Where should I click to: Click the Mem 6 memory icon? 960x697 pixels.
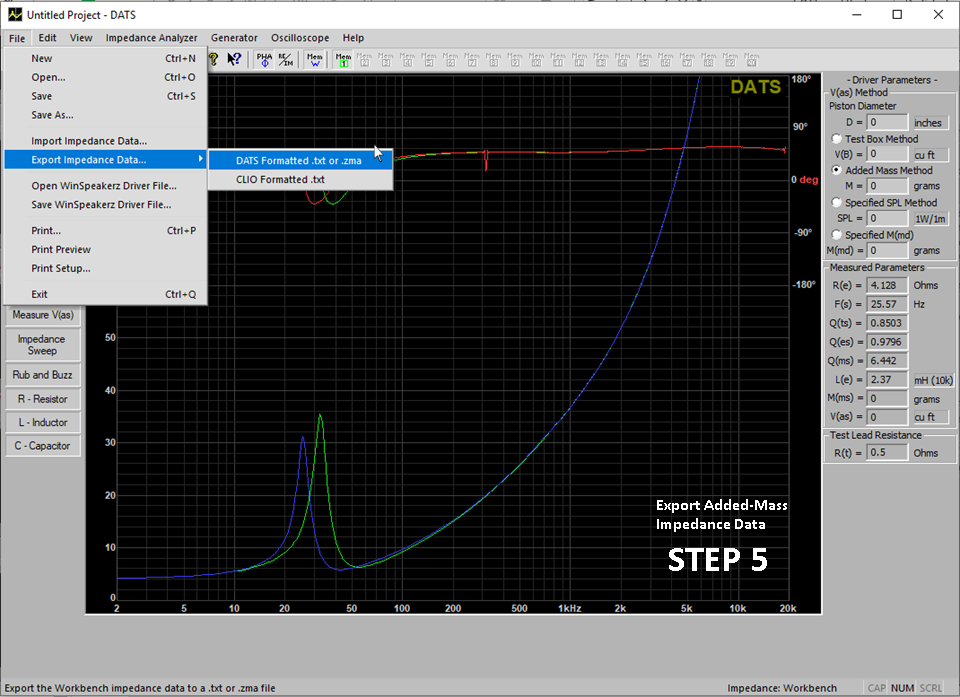(451, 59)
